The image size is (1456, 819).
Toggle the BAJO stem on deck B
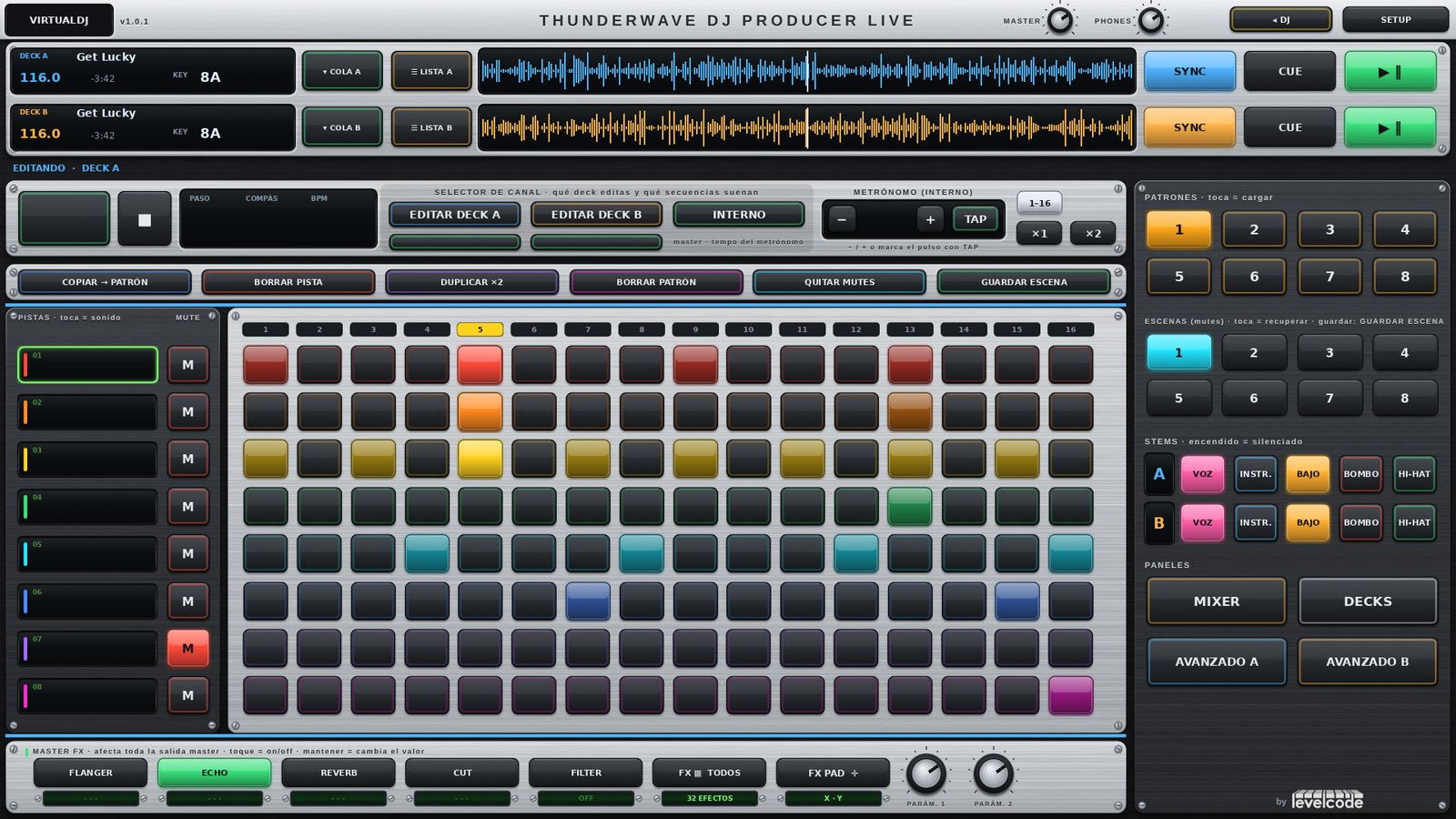(x=1308, y=523)
